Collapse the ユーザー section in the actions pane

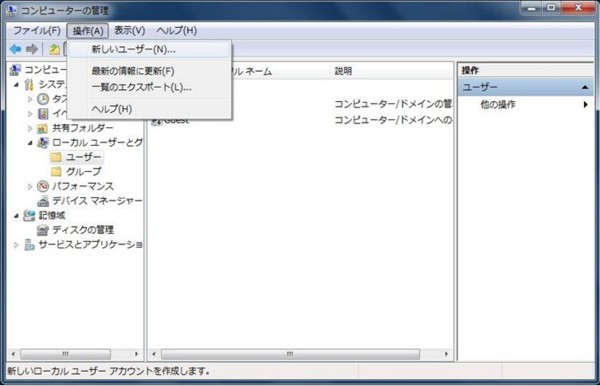click(x=585, y=87)
